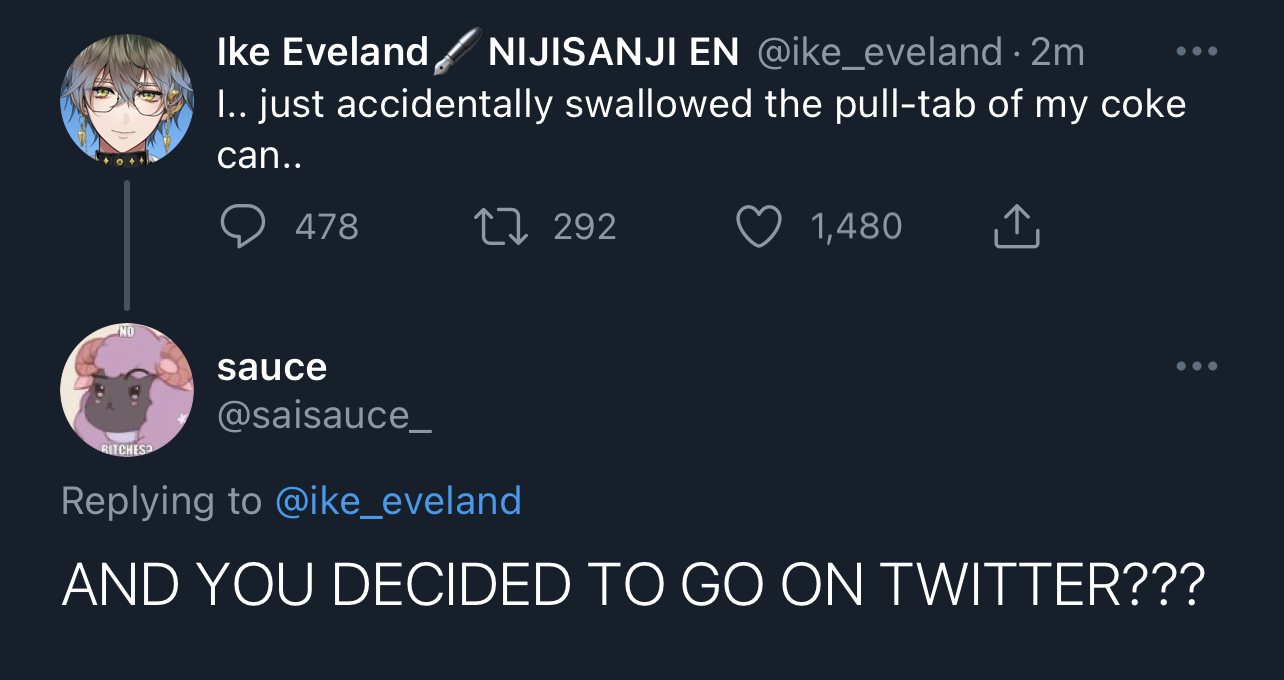Click the 1,480 likes count
Screen dimensions: 1284x680
click(856, 227)
